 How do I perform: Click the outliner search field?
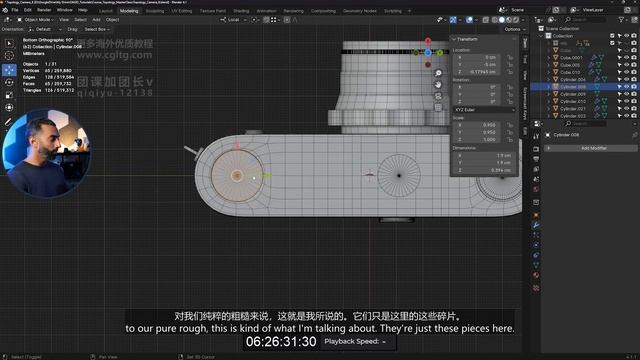pos(585,20)
